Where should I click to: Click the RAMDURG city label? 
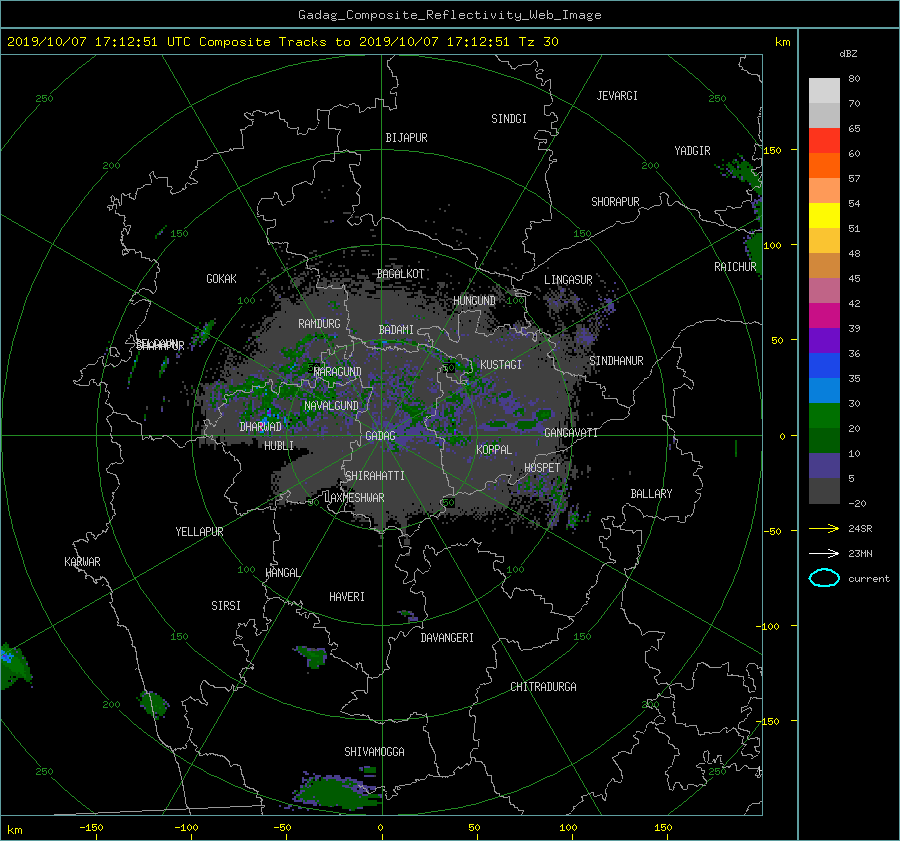(x=319, y=324)
